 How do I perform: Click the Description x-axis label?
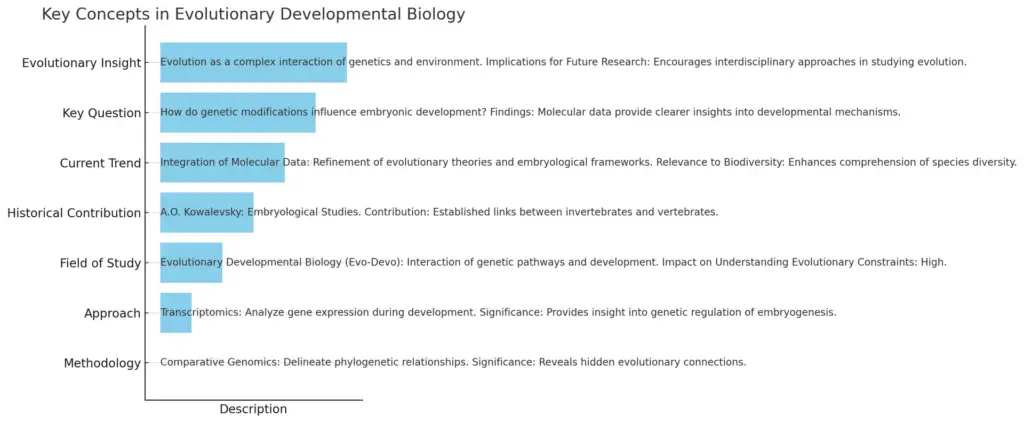click(253, 409)
